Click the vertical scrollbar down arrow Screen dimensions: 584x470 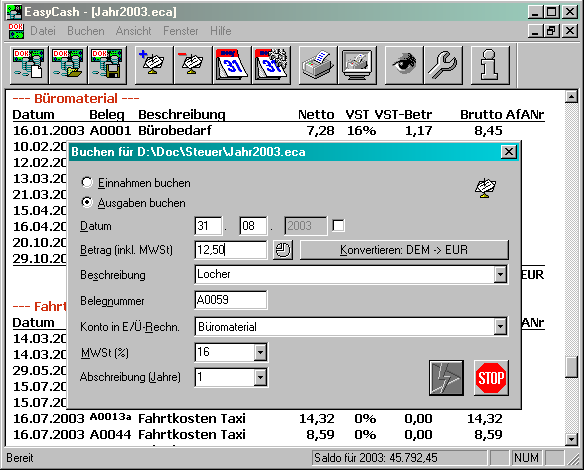click(x=571, y=439)
